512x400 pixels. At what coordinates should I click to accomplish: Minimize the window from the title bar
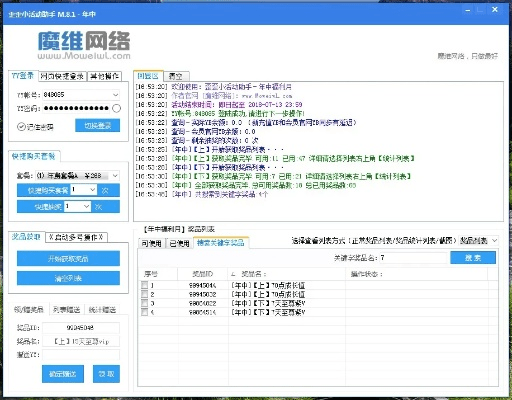(x=468, y=10)
